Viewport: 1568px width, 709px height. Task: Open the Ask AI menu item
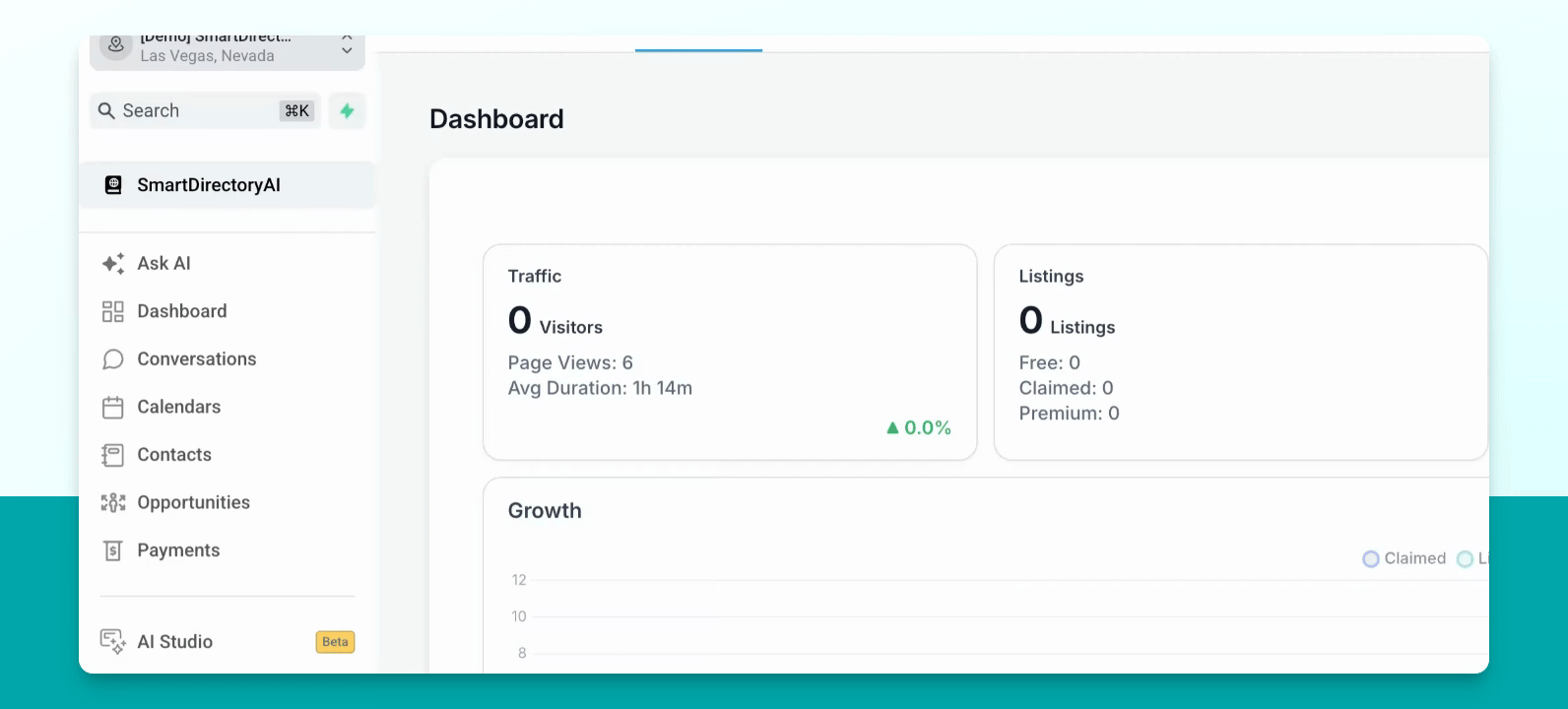tap(228, 264)
